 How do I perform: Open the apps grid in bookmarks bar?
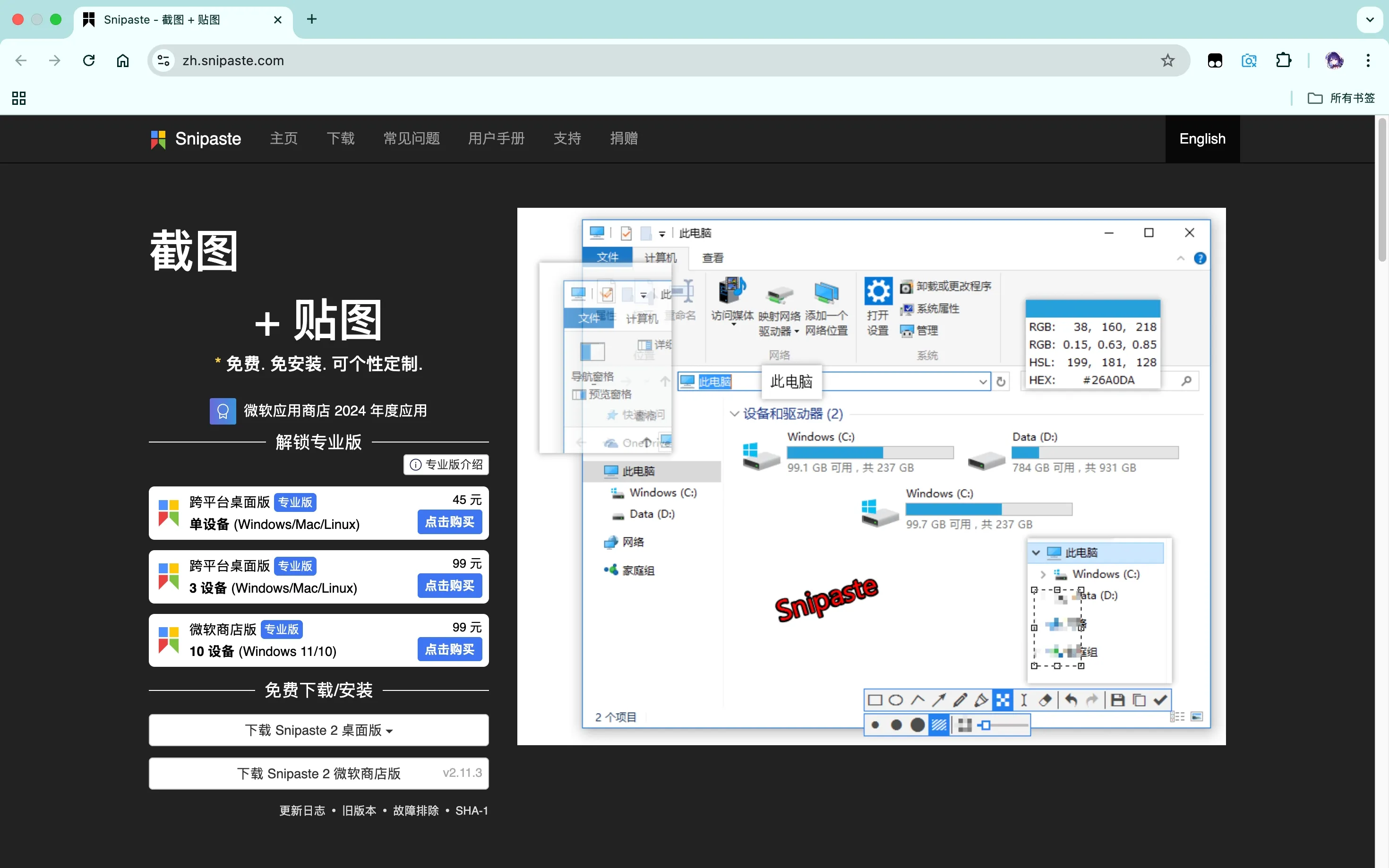click(19, 98)
